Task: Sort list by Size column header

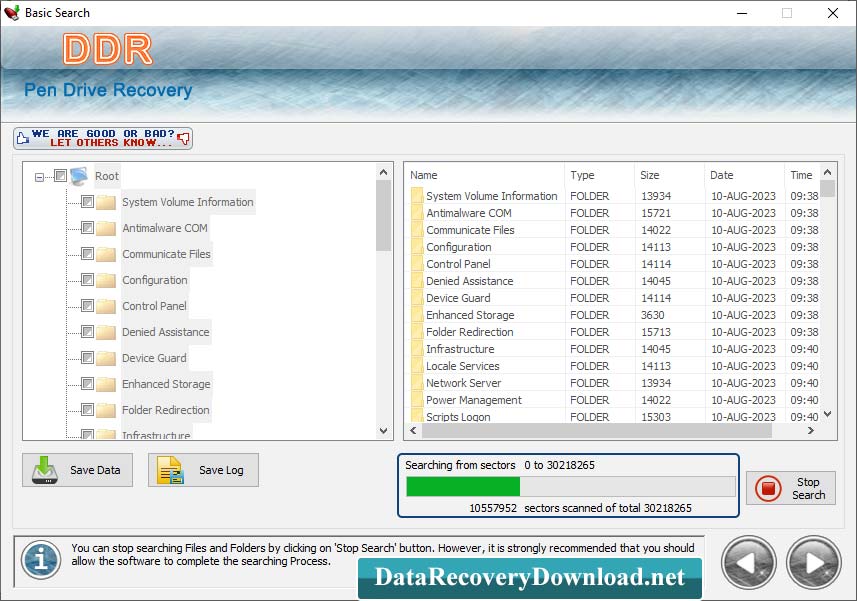Action: 669,175
